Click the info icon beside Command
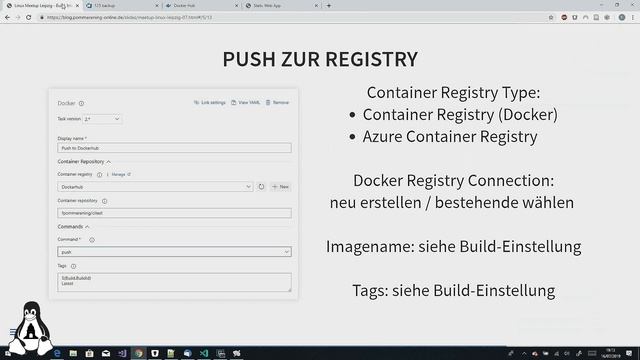Screen dimensions: 640x360 coord(92,240)
